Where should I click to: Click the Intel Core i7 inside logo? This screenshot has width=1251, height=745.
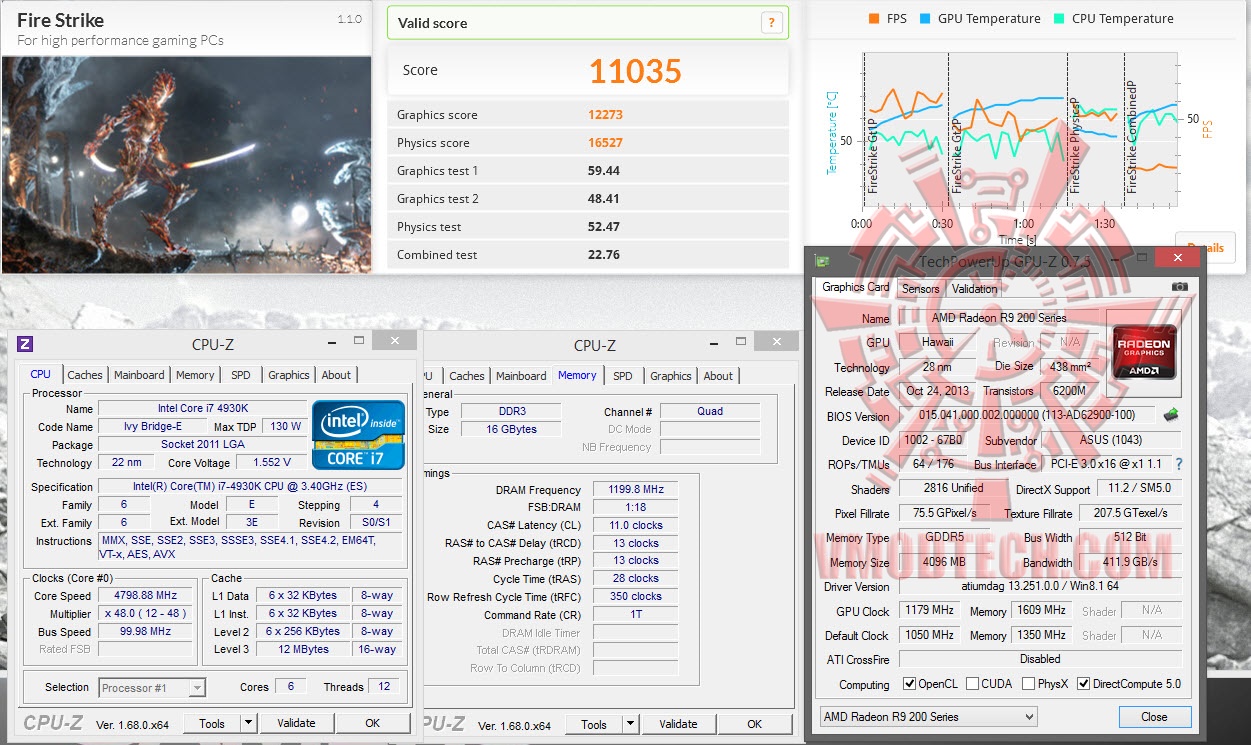click(359, 434)
